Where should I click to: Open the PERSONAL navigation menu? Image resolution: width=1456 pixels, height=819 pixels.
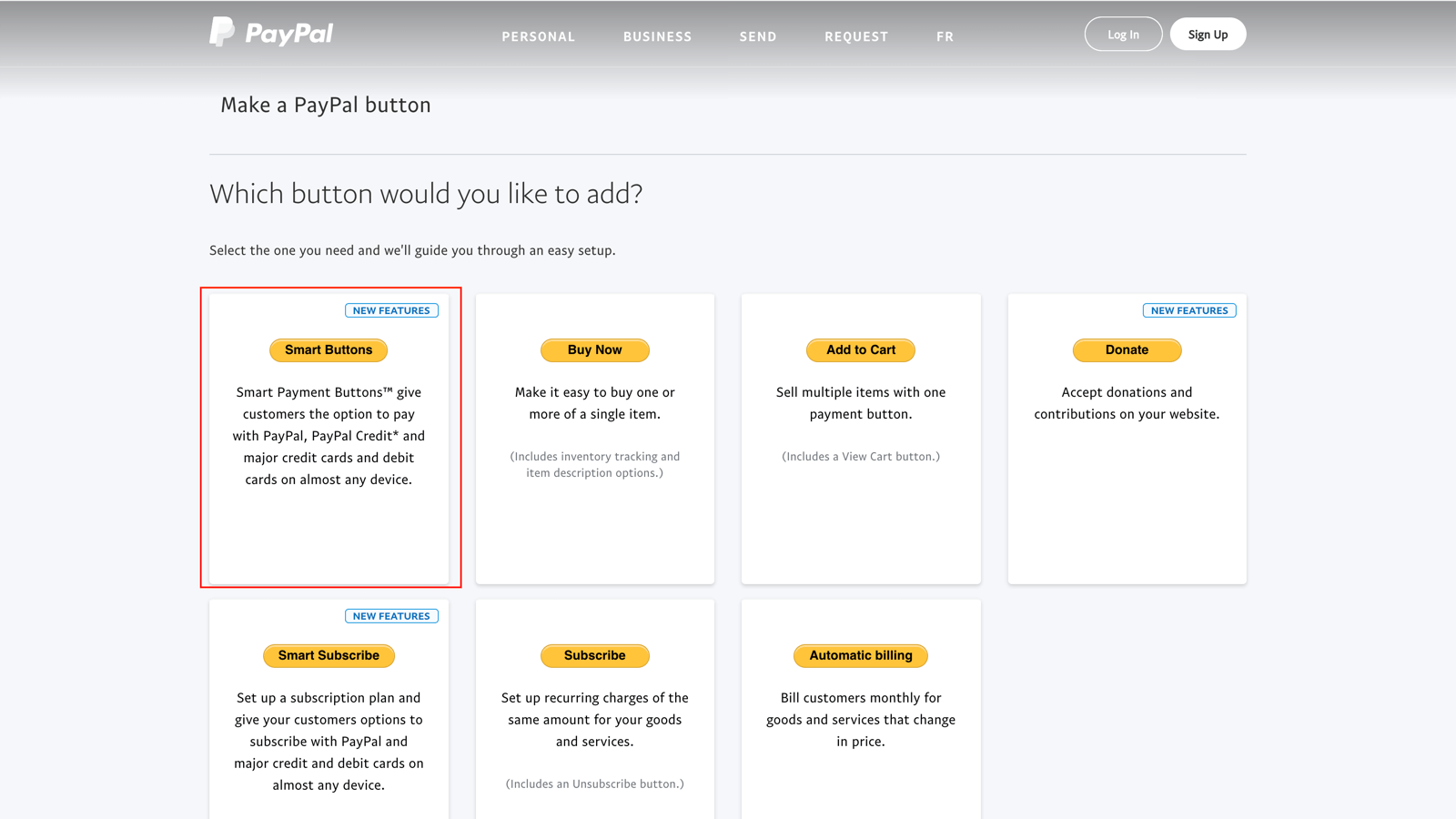click(538, 36)
